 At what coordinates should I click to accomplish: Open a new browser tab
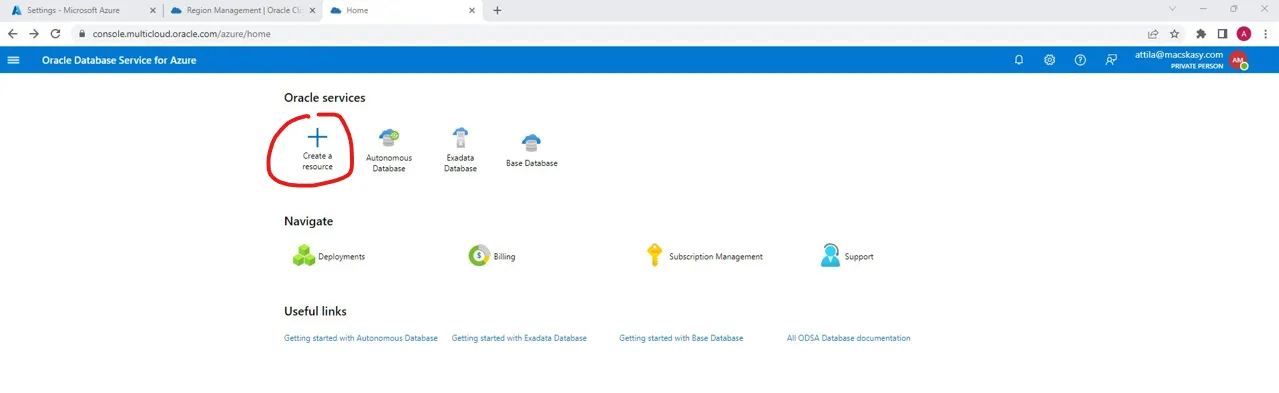pos(498,10)
